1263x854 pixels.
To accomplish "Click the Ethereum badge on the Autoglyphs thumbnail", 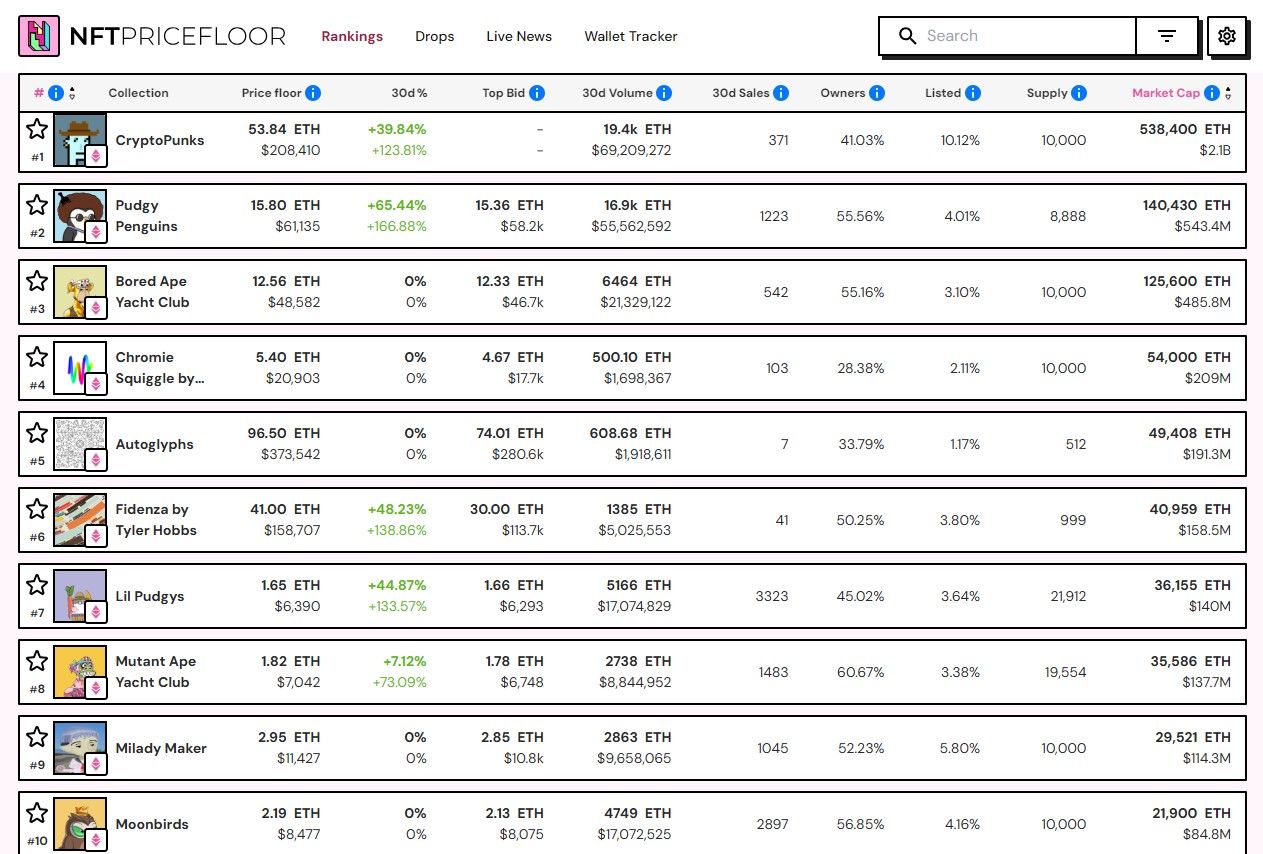I will click(x=95, y=460).
